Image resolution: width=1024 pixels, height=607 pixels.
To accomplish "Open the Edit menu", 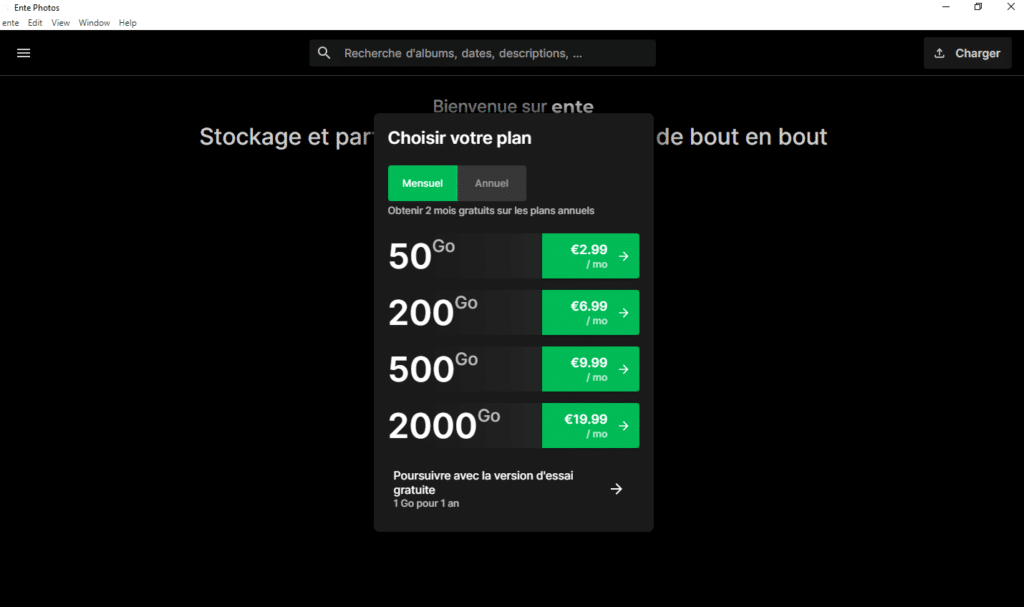I will coord(35,22).
